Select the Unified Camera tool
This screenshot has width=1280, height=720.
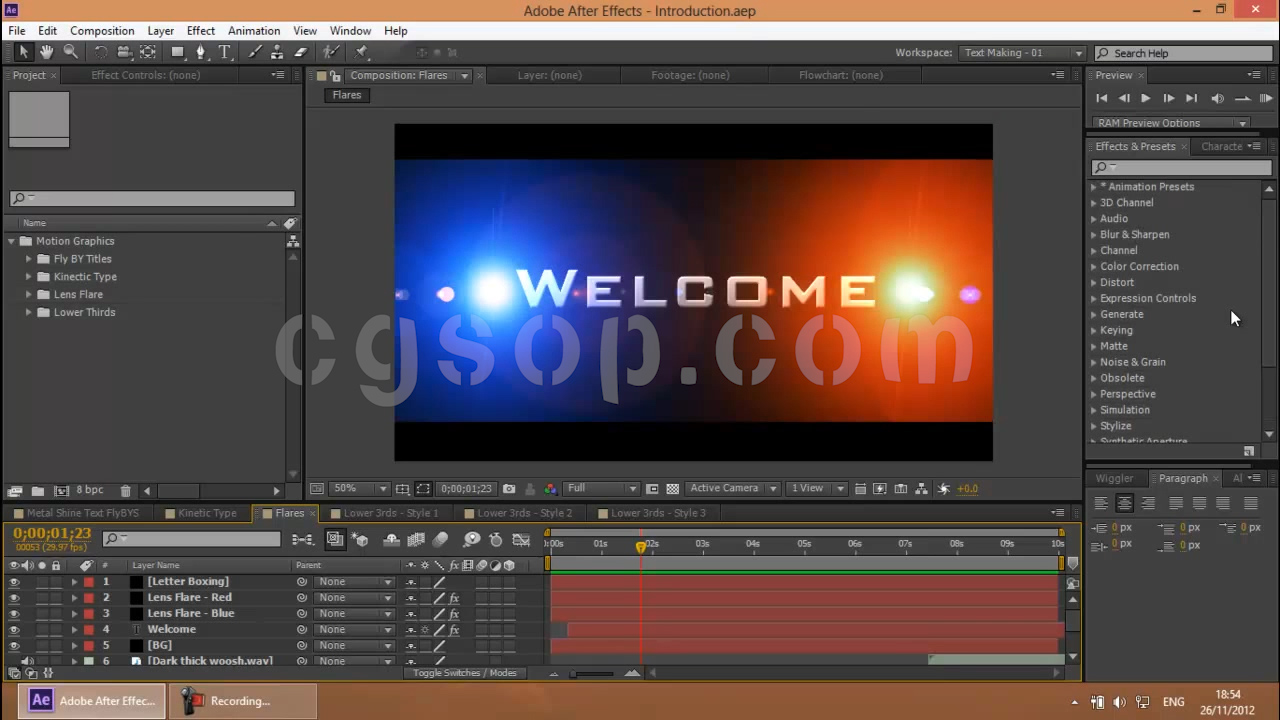coord(124,52)
